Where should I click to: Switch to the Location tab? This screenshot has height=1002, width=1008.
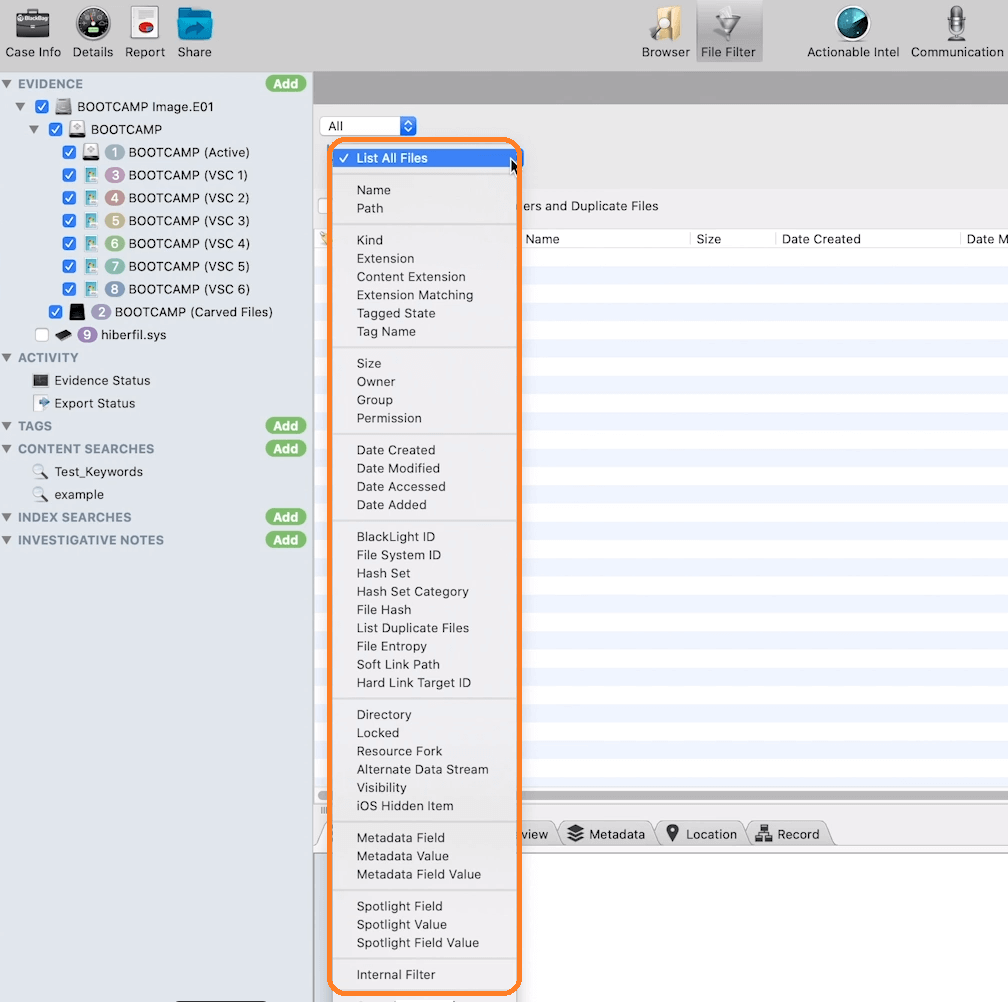[700, 833]
